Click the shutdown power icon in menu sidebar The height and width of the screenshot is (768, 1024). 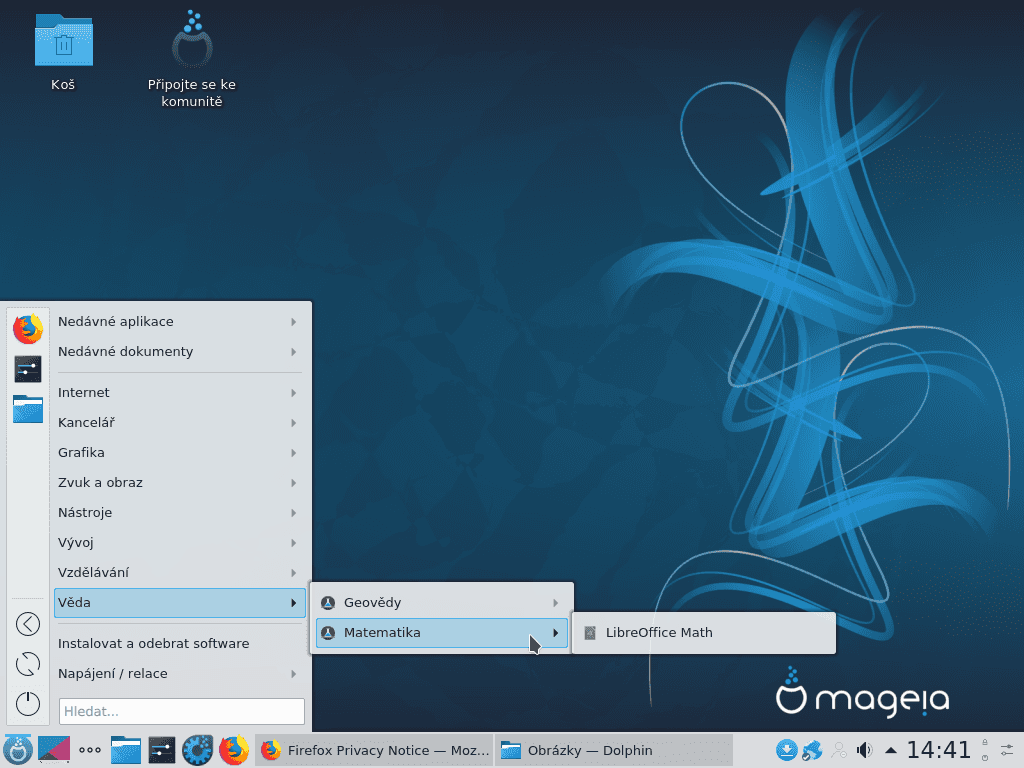pos(27,703)
